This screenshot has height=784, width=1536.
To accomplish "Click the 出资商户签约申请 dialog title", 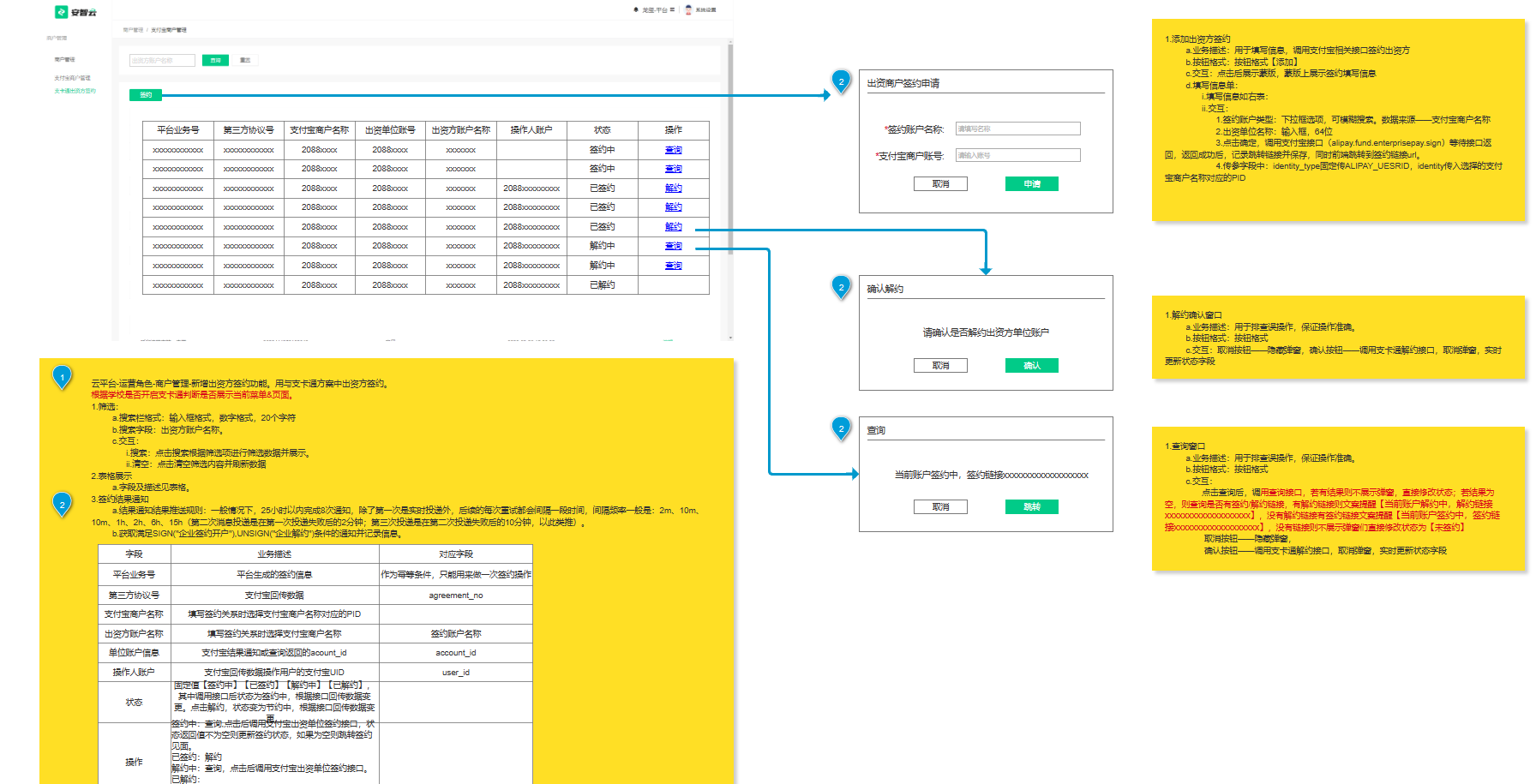I will [x=903, y=83].
